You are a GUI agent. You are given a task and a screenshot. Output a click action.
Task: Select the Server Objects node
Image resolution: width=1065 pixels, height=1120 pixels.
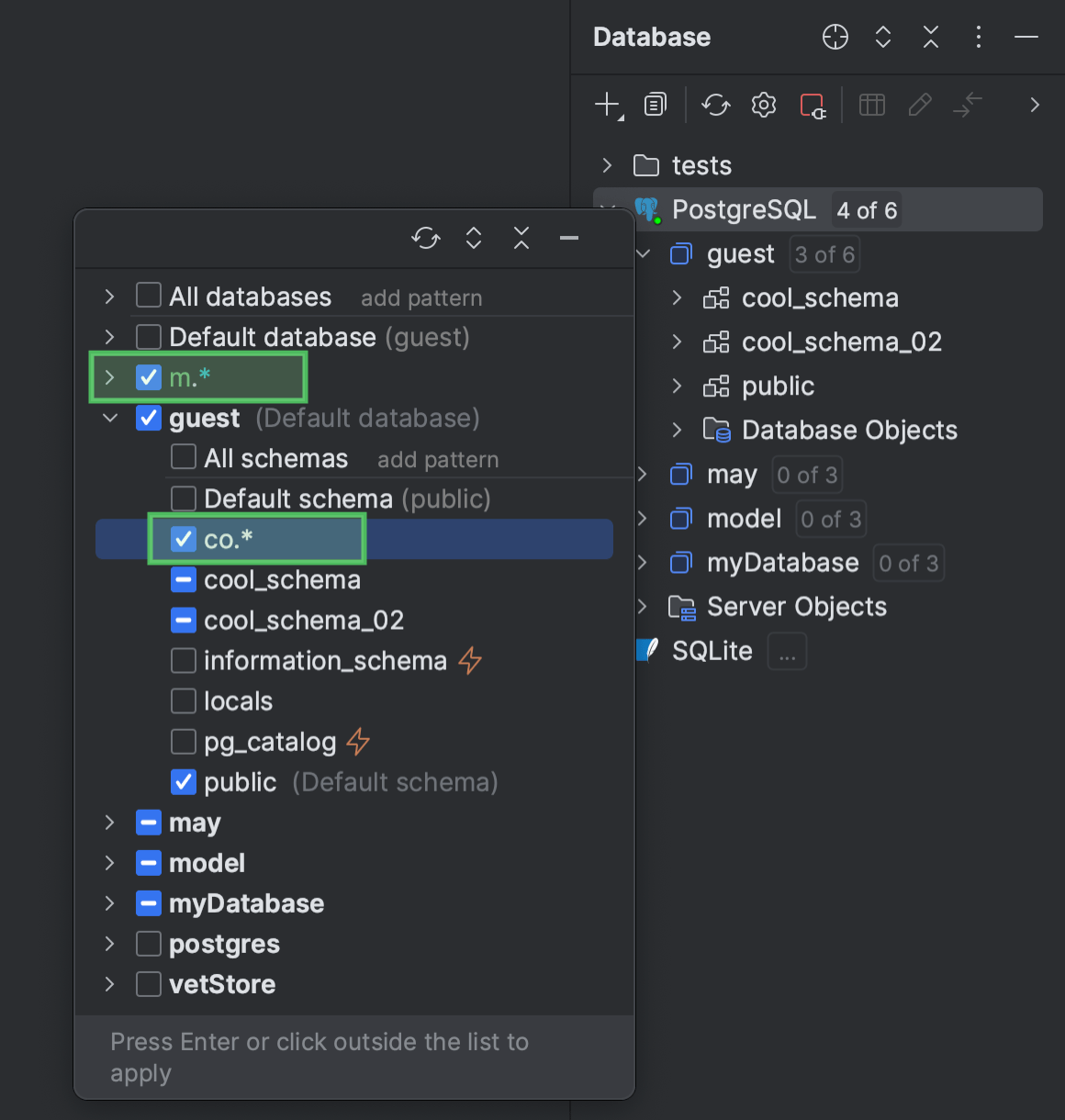tap(797, 607)
